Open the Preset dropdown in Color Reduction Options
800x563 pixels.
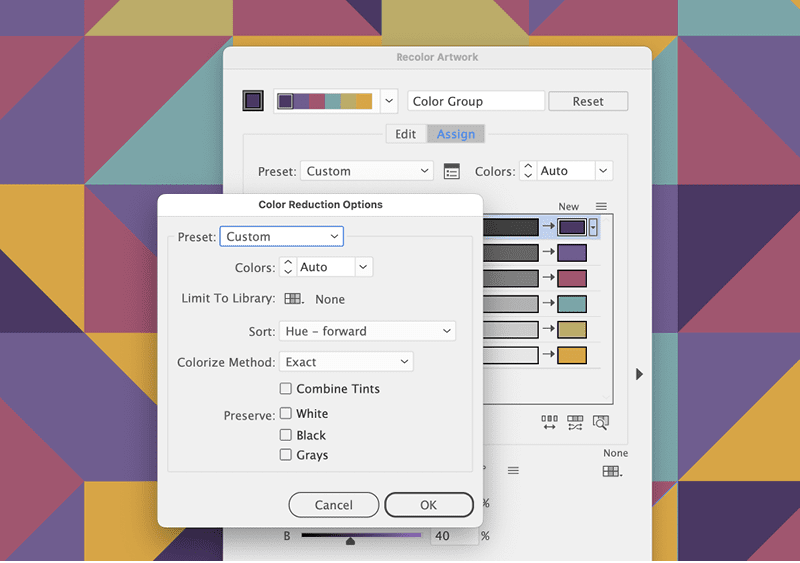coord(282,236)
